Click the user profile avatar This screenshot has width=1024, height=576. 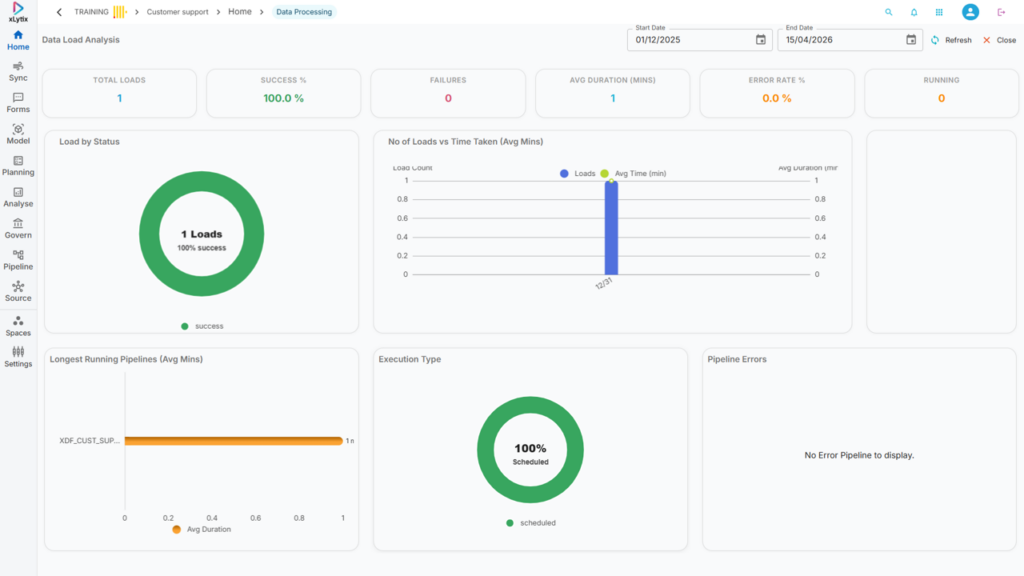[x=970, y=12]
